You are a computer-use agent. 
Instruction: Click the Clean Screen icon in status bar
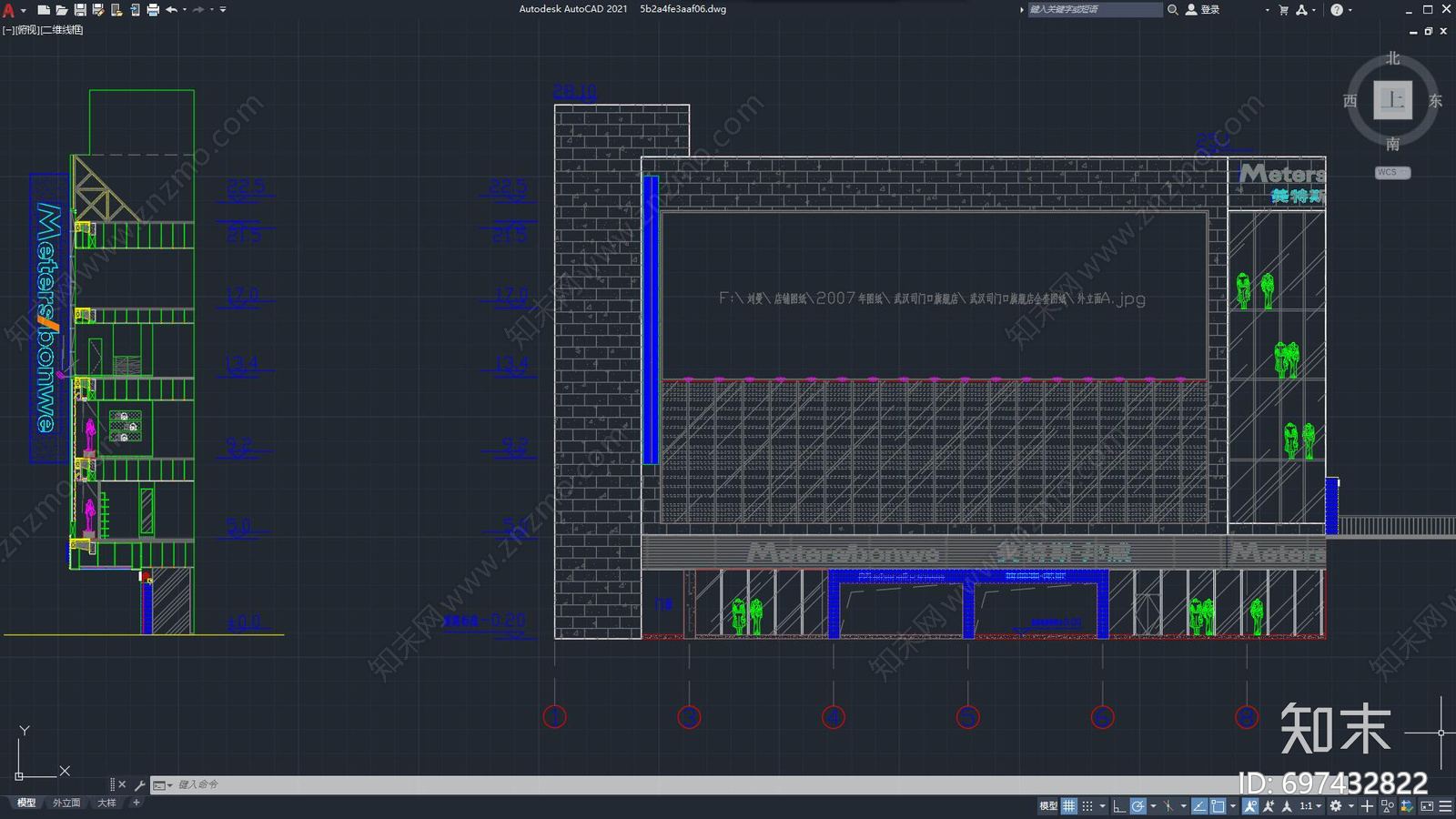[1427, 805]
